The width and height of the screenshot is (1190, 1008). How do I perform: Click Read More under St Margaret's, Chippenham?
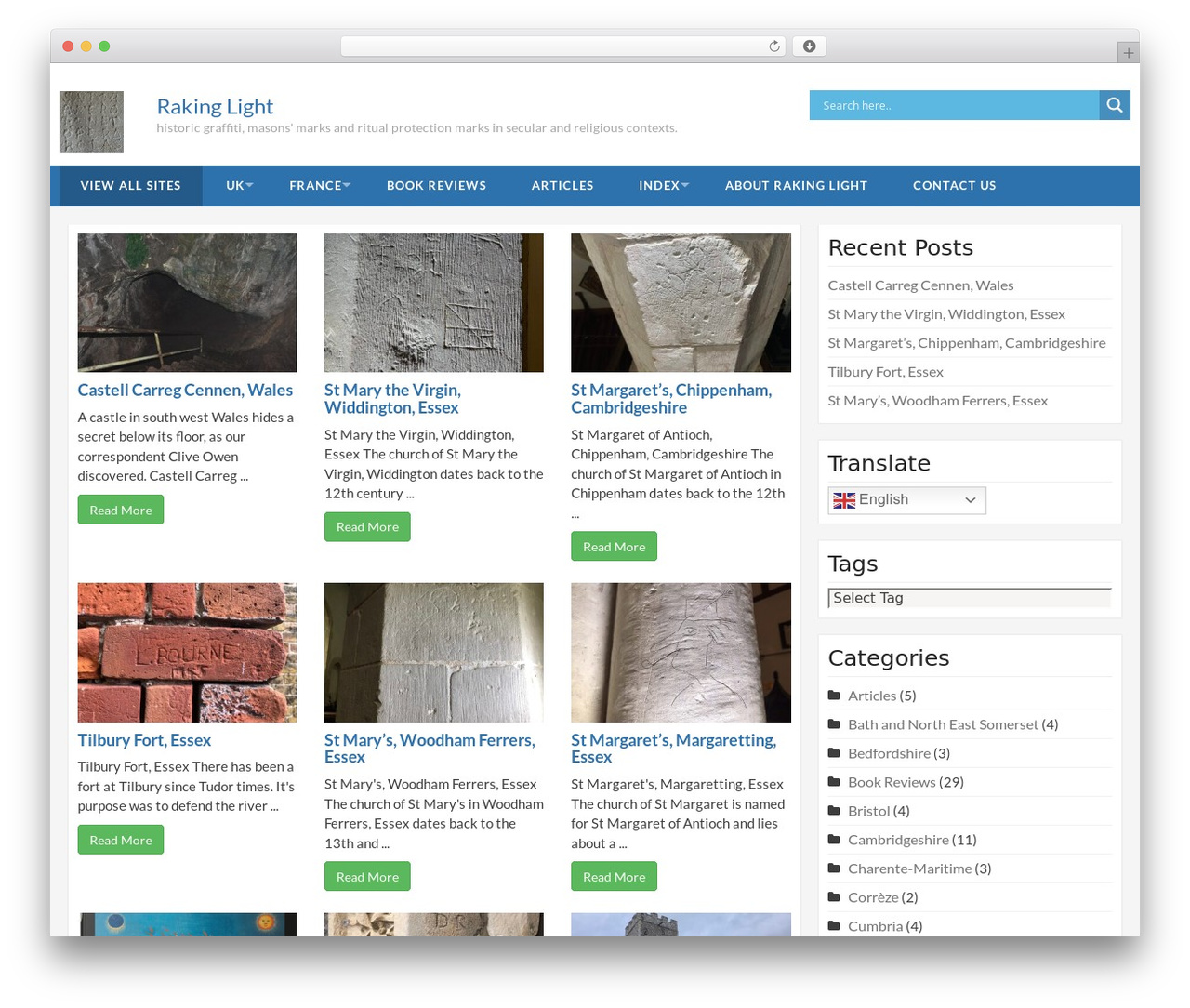click(x=614, y=547)
